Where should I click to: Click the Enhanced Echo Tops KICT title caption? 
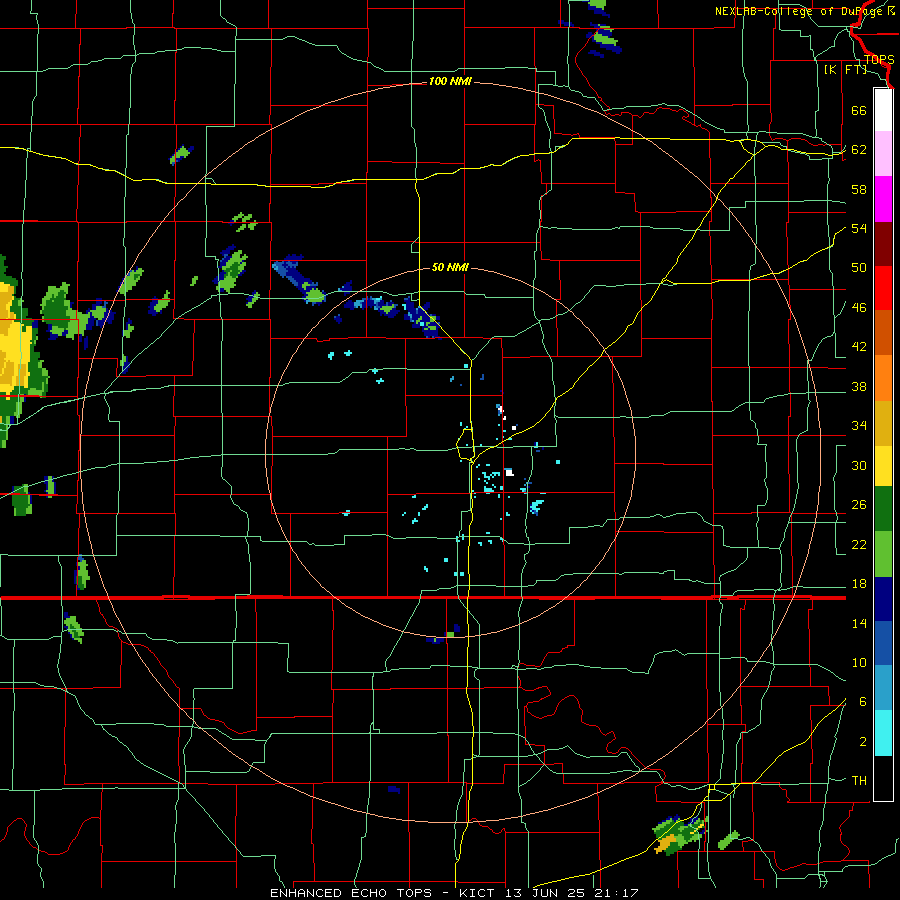(x=454, y=893)
